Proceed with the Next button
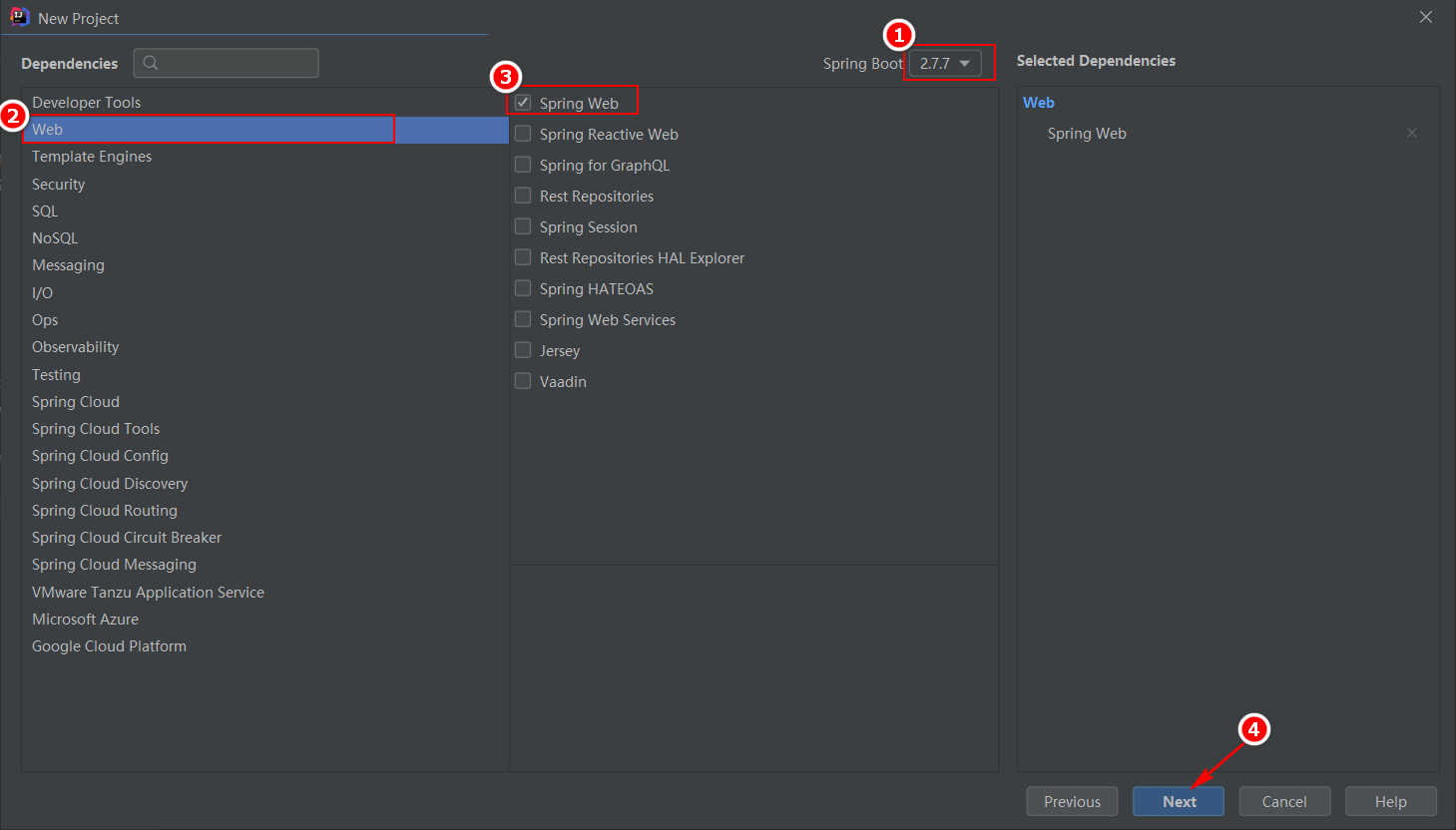 [x=1179, y=801]
